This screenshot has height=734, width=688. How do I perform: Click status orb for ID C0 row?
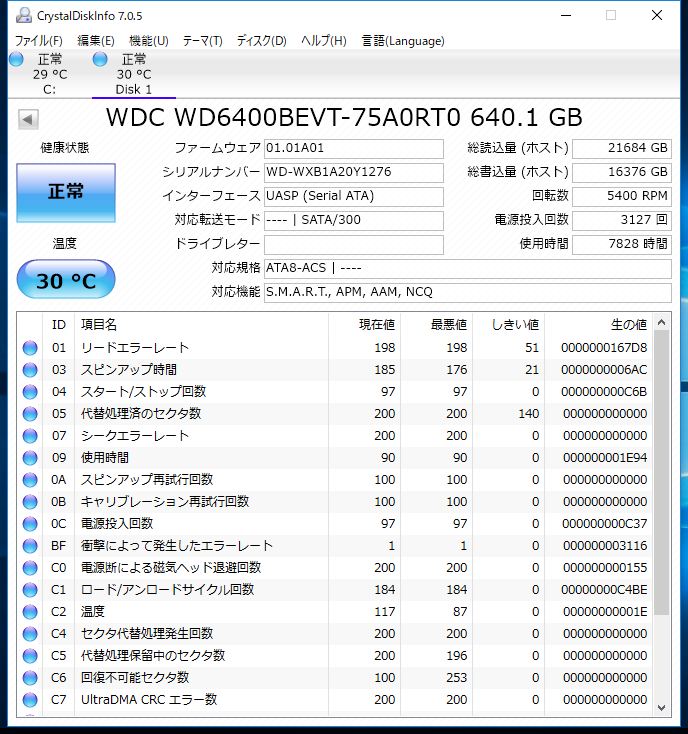point(30,568)
